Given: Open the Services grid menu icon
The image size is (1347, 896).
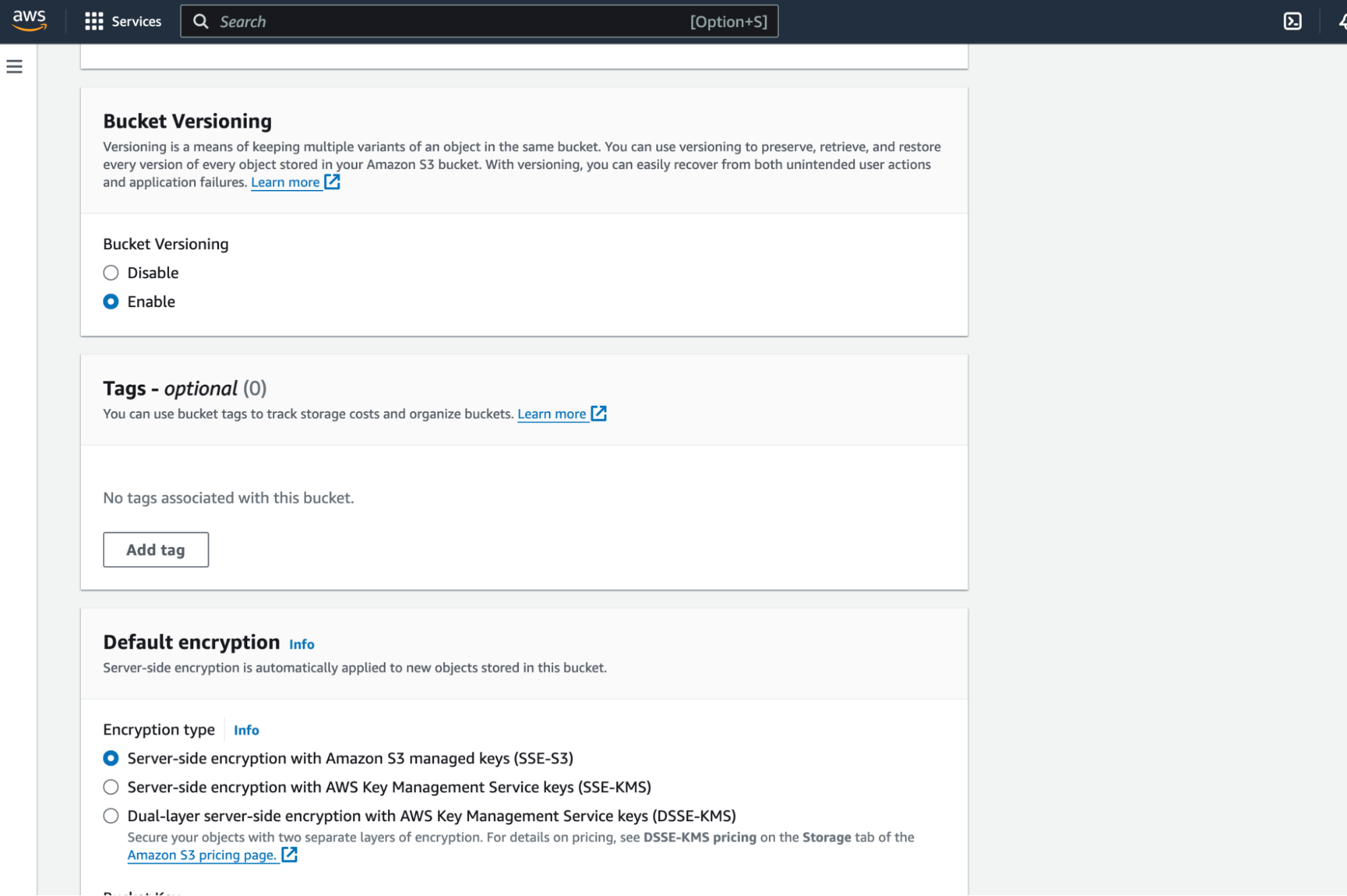Looking at the screenshot, I should coord(94,22).
